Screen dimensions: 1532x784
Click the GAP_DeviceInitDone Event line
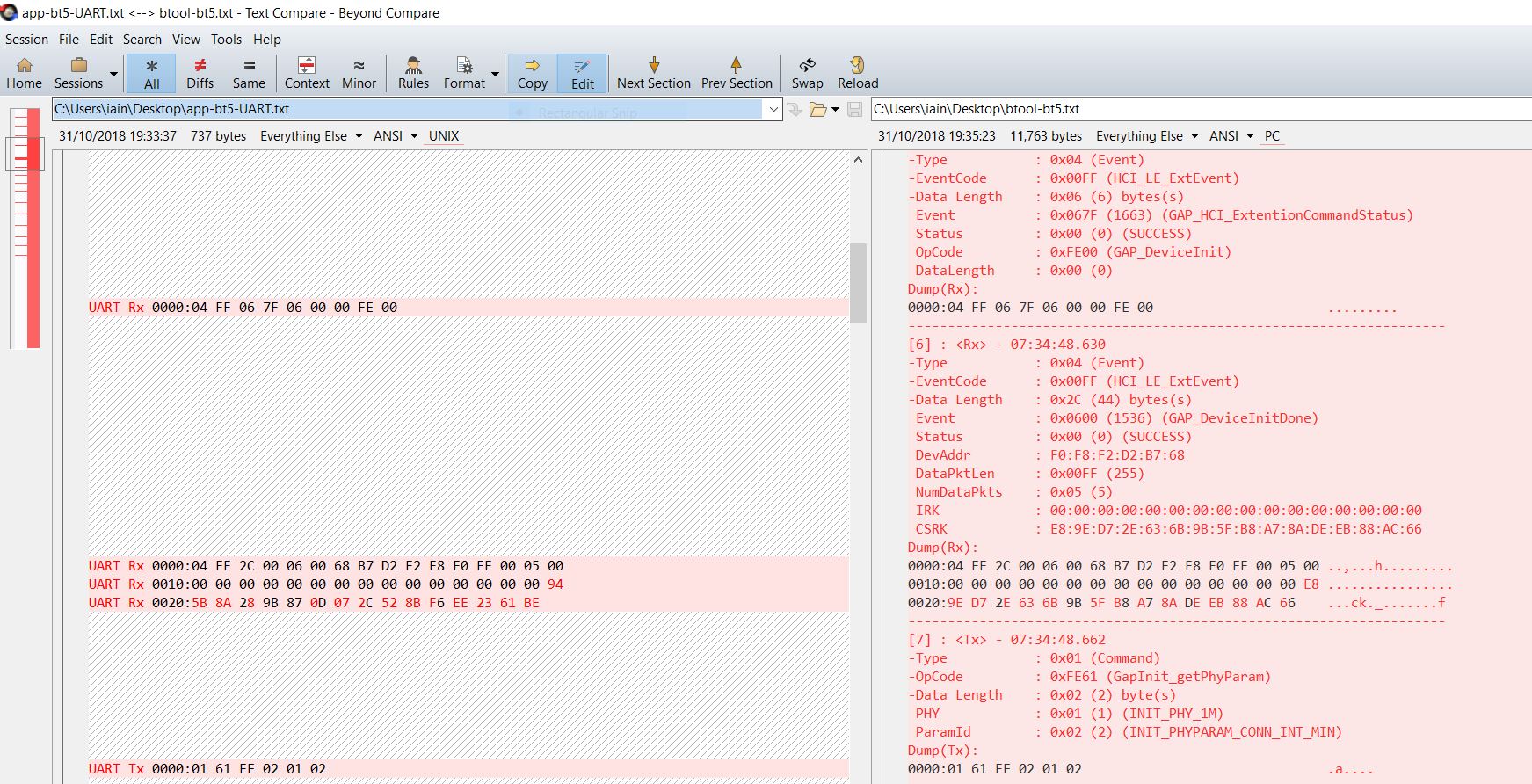point(1116,418)
